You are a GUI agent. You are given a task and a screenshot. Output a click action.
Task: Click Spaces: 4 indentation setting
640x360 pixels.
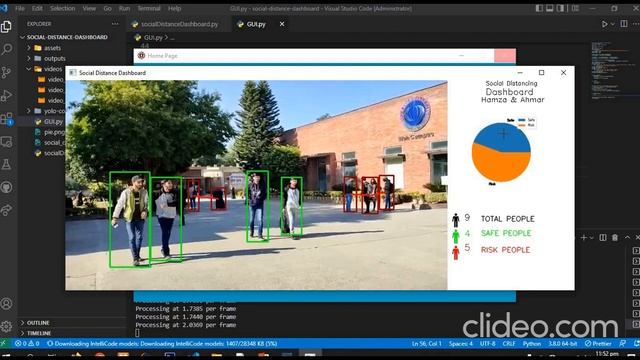[461, 344]
